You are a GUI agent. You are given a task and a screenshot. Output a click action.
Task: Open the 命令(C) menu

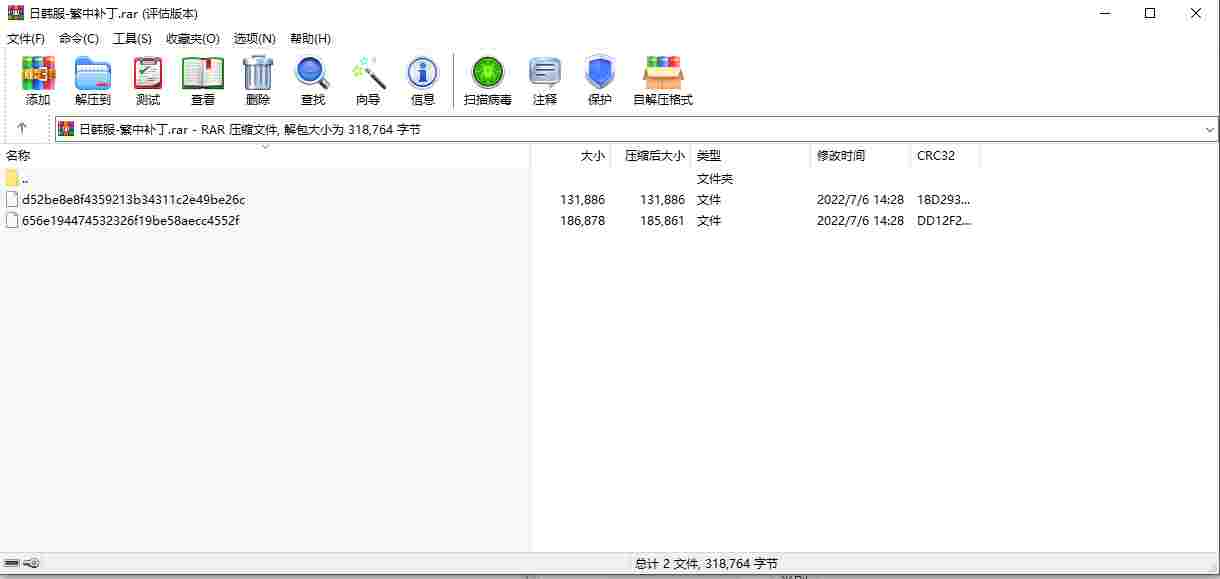(79, 38)
